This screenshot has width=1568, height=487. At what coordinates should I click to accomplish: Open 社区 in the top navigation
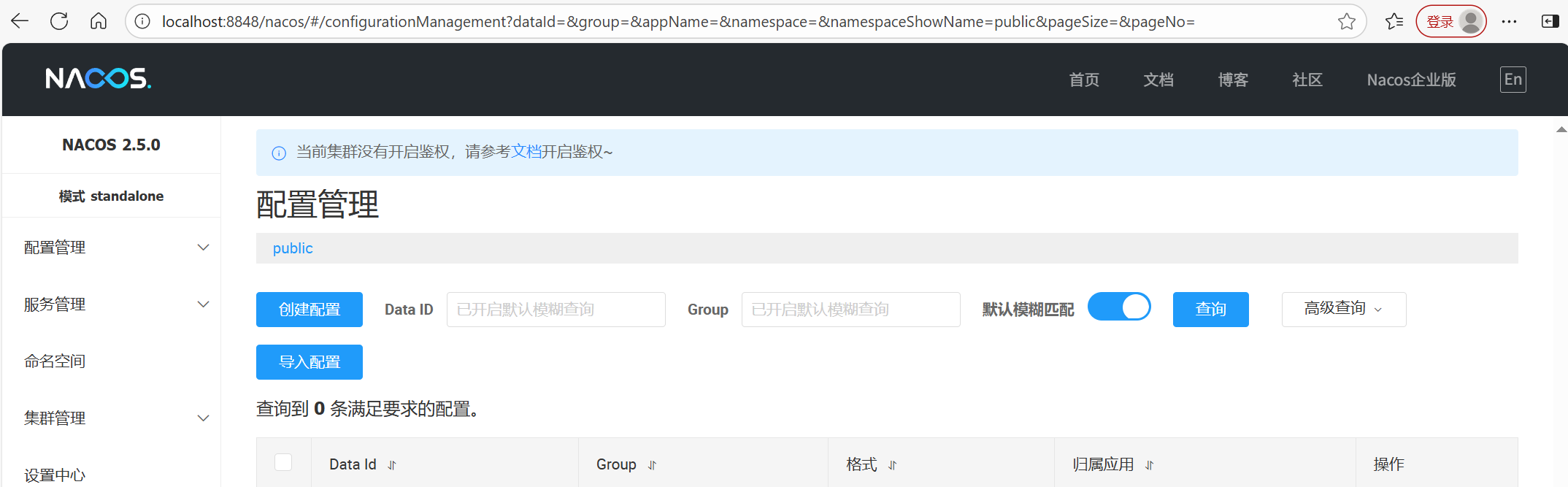[x=1307, y=80]
